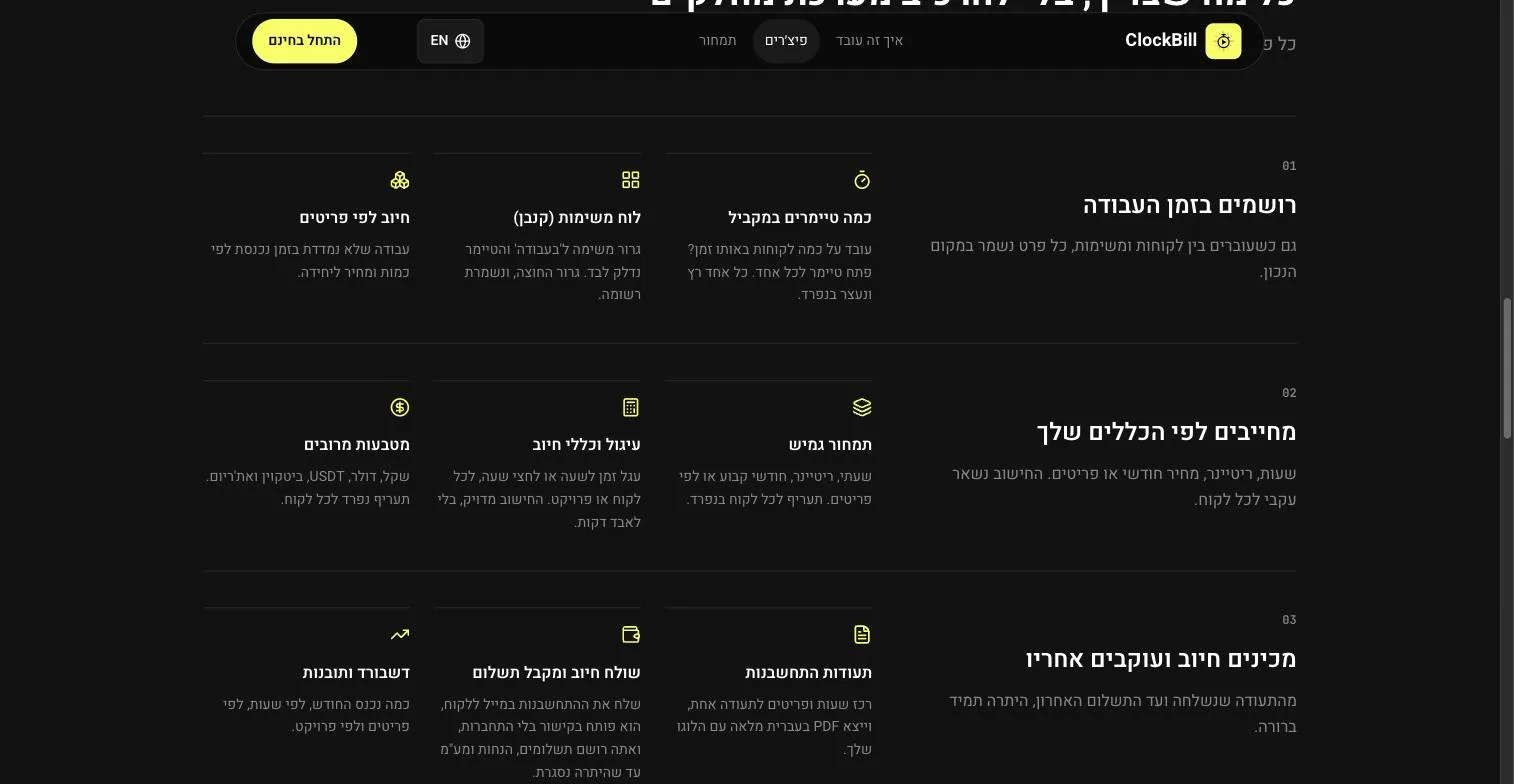Viewport: 1514px width, 784px height.
Task: Click the ClockBill brand name
Action: point(1160,41)
